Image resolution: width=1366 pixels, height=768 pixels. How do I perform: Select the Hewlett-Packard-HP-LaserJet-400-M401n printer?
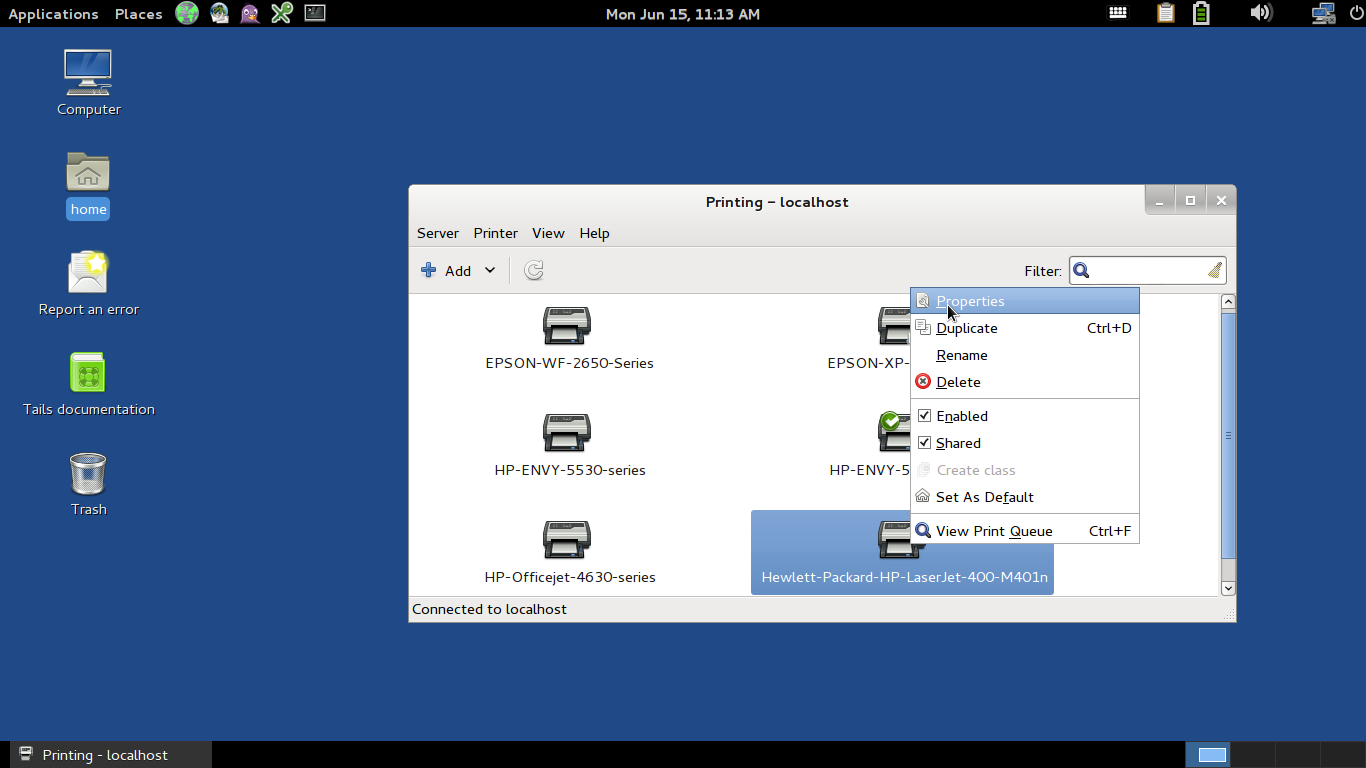[x=902, y=553]
